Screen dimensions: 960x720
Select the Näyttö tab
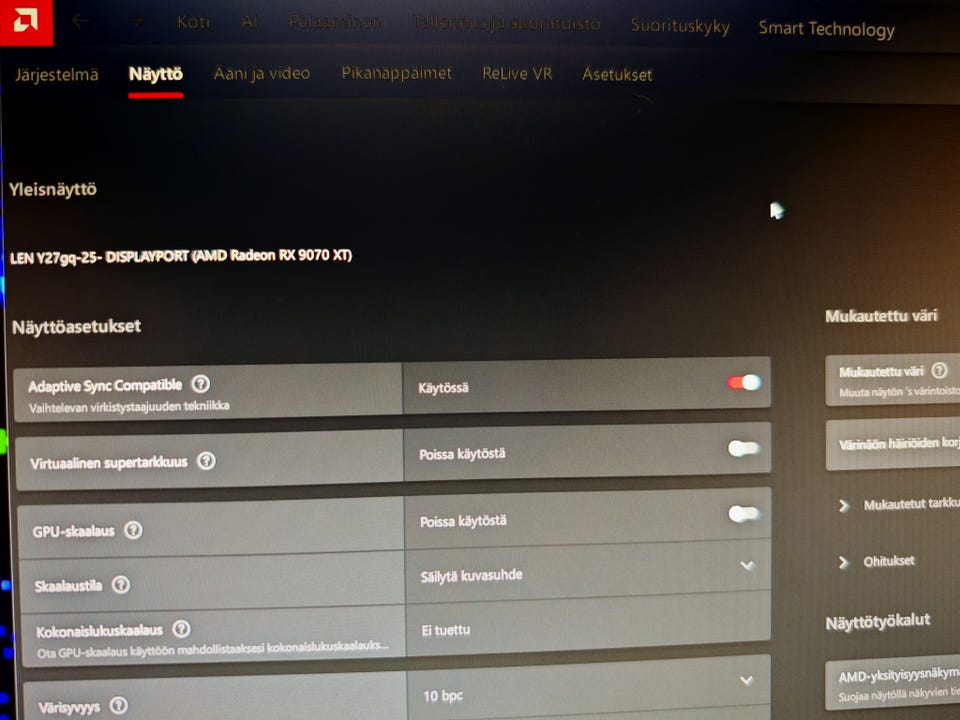156,74
